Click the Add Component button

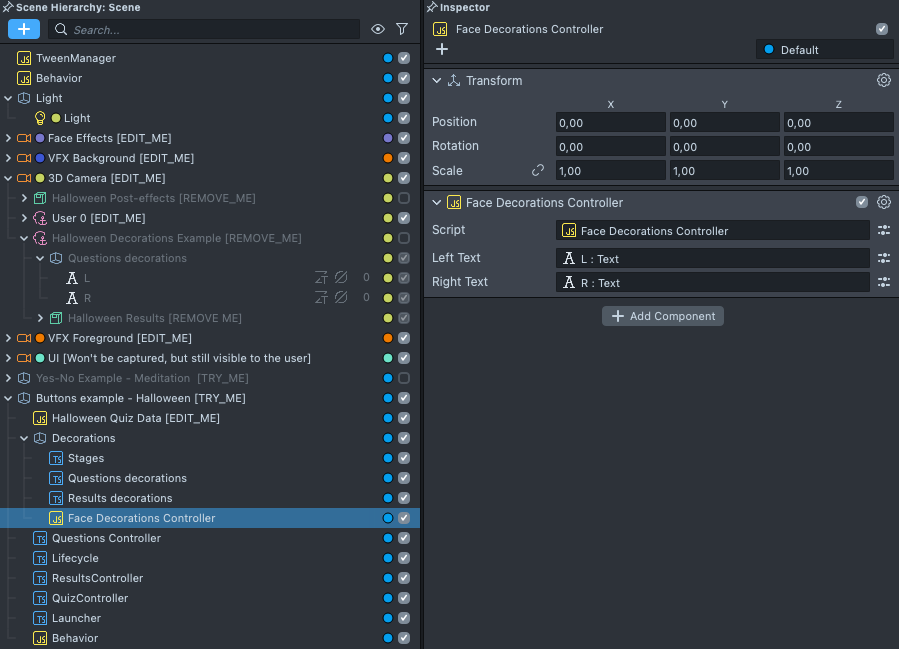(663, 316)
